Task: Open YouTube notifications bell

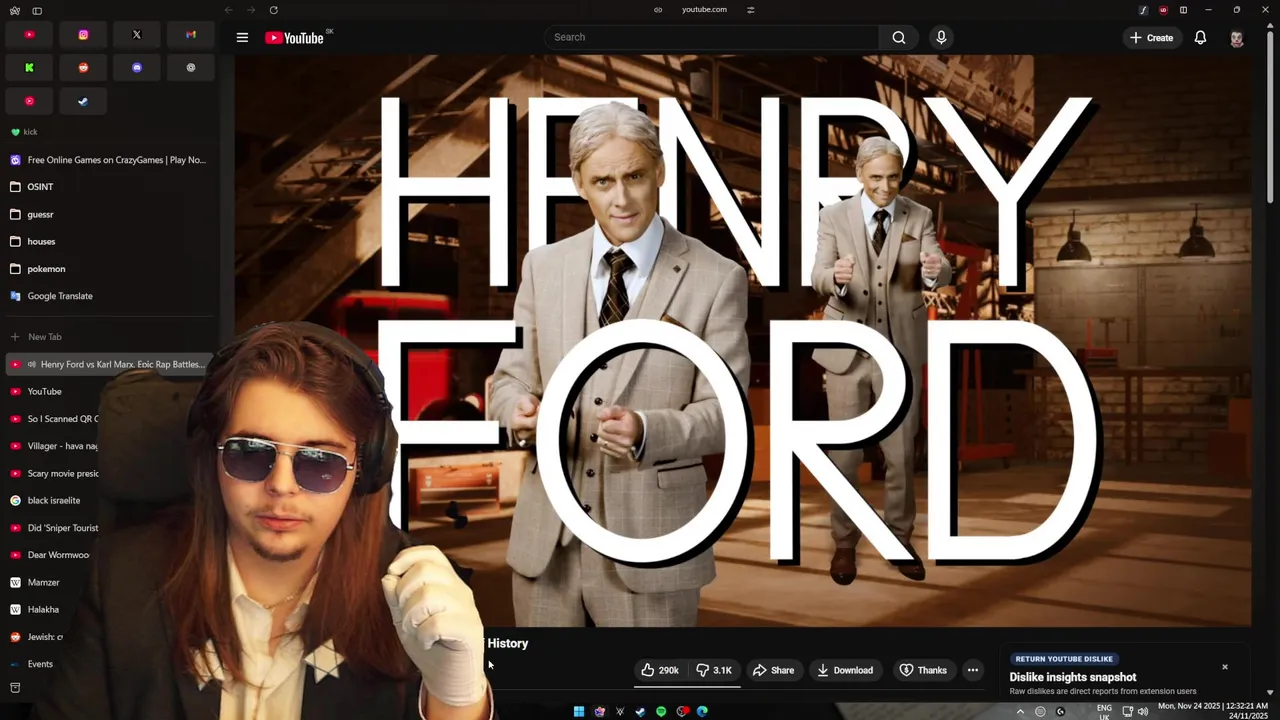Action: [1200, 38]
